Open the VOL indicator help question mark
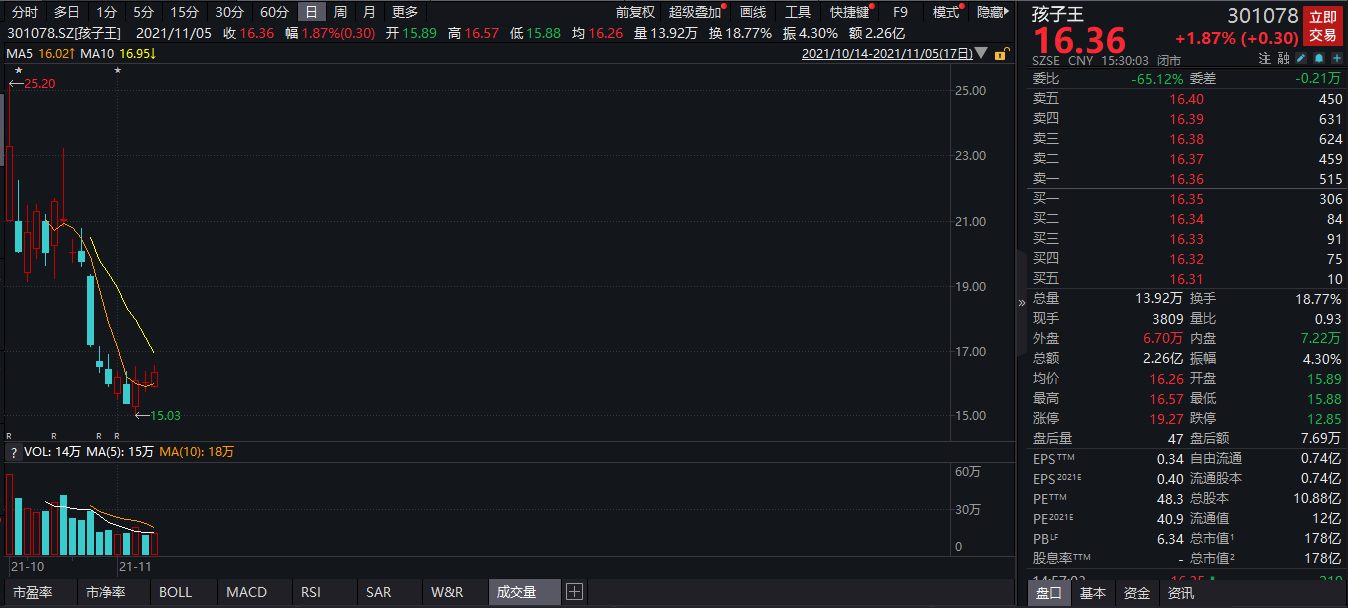Viewport: 1348px width, 608px height. coord(13,453)
